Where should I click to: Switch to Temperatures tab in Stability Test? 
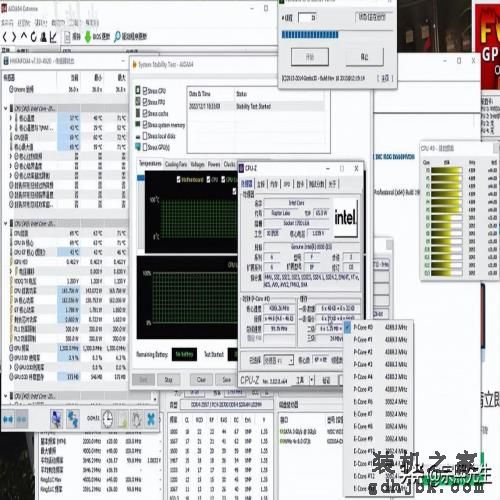150,164
